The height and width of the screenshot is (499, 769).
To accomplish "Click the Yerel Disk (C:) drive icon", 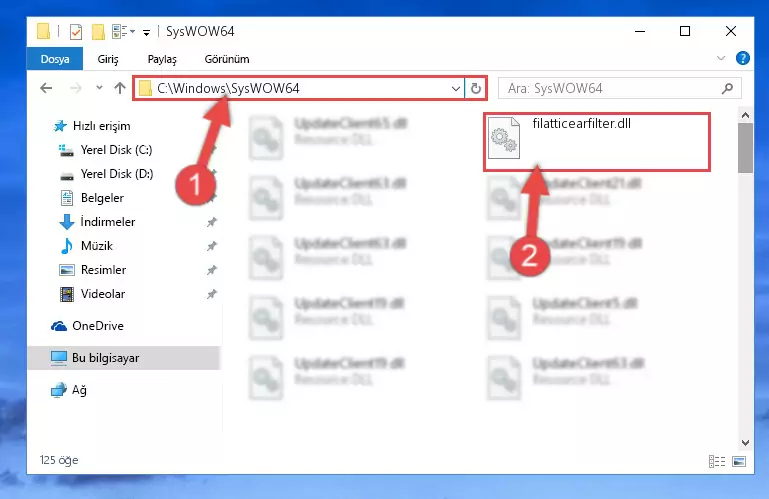I will coord(66,150).
